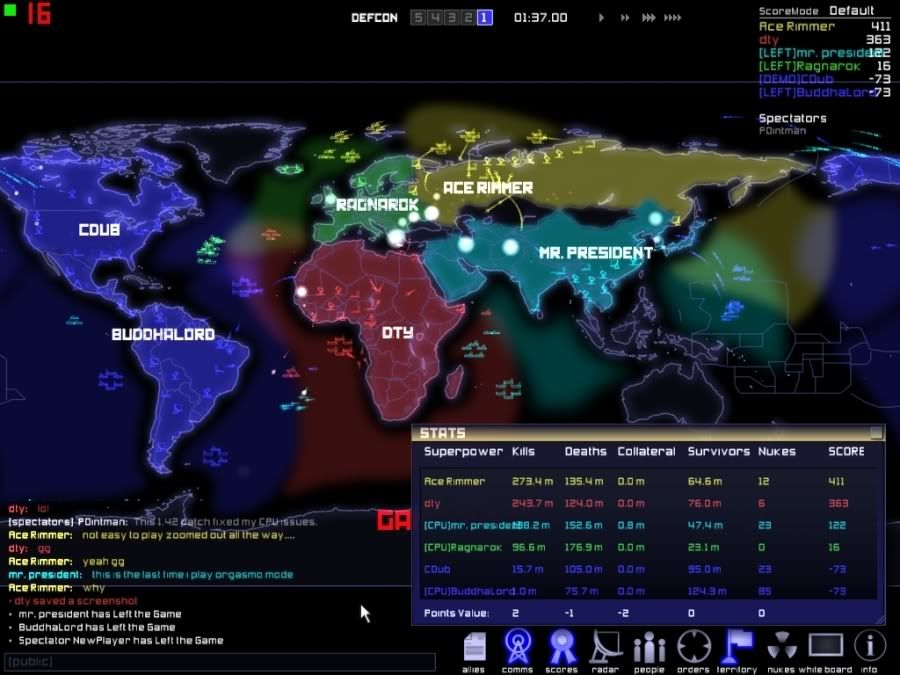
Task: Click the DTY label on Africa
Action: pos(397,332)
